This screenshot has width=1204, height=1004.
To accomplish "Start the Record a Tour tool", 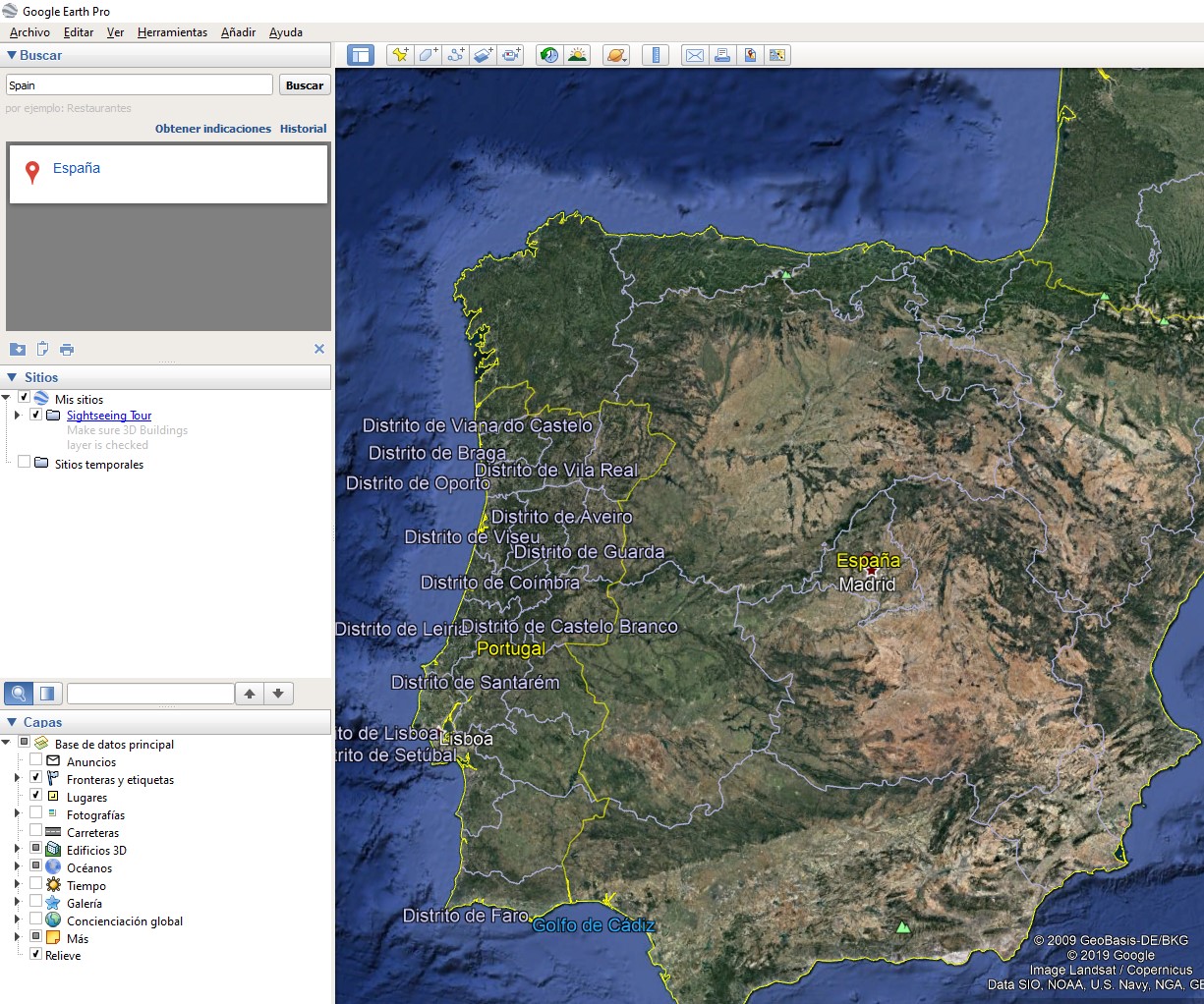I will tap(511, 55).
